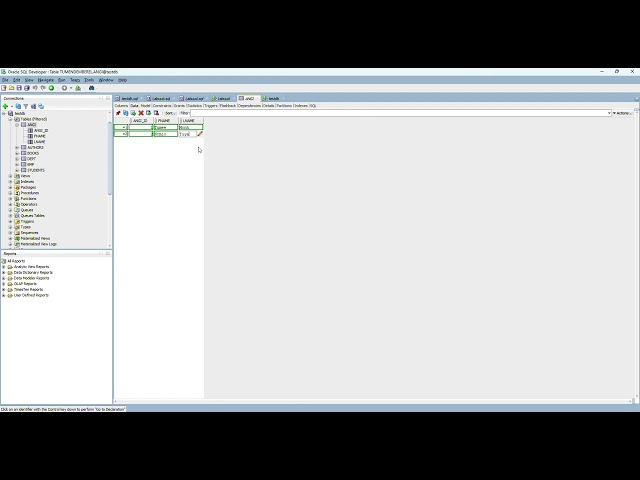Select the Indexes node in the tree
The height and width of the screenshot is (480, 640).
point(27,182)
